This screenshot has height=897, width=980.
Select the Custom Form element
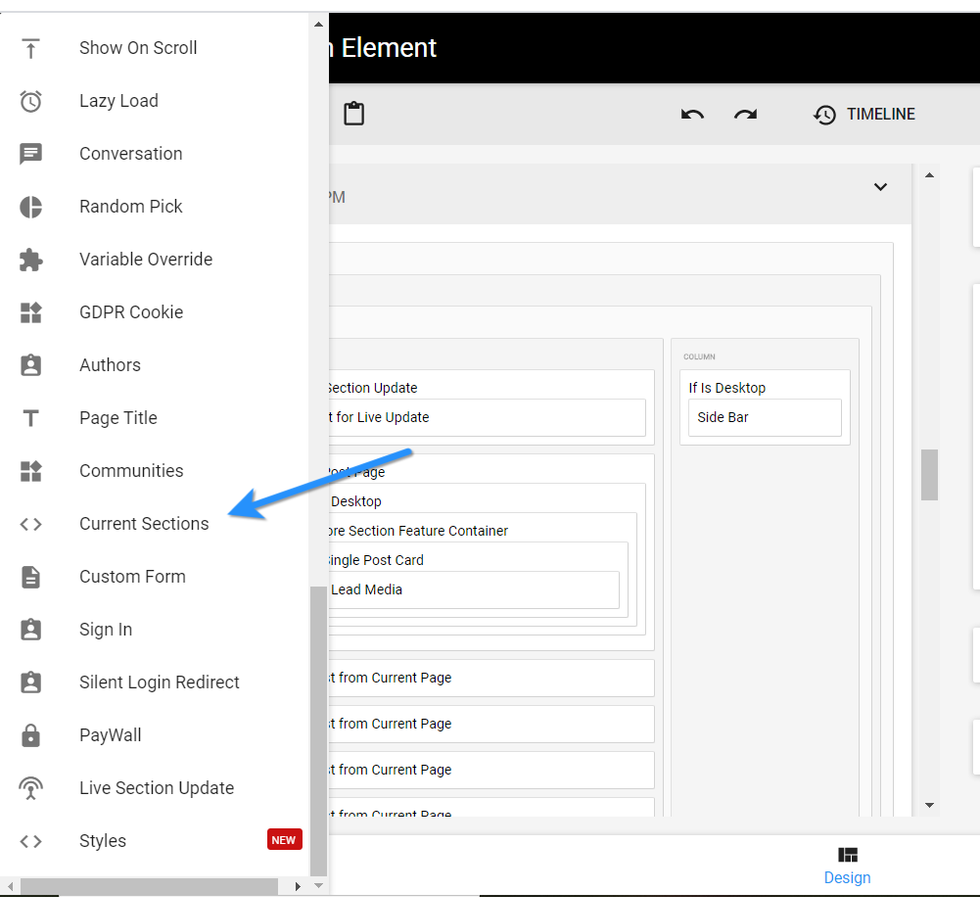(132, 577)
